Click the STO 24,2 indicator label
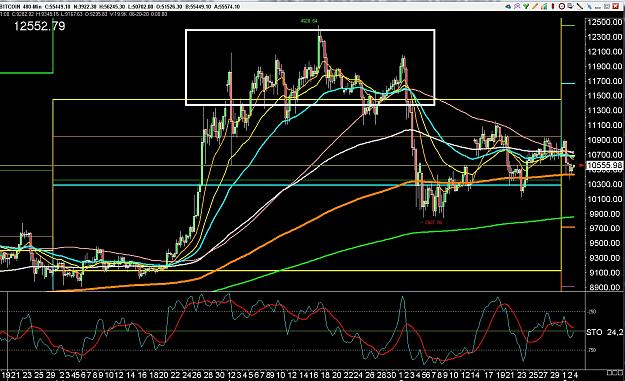The height and width of the screenshot is (381, 625). tap(605, 332)
